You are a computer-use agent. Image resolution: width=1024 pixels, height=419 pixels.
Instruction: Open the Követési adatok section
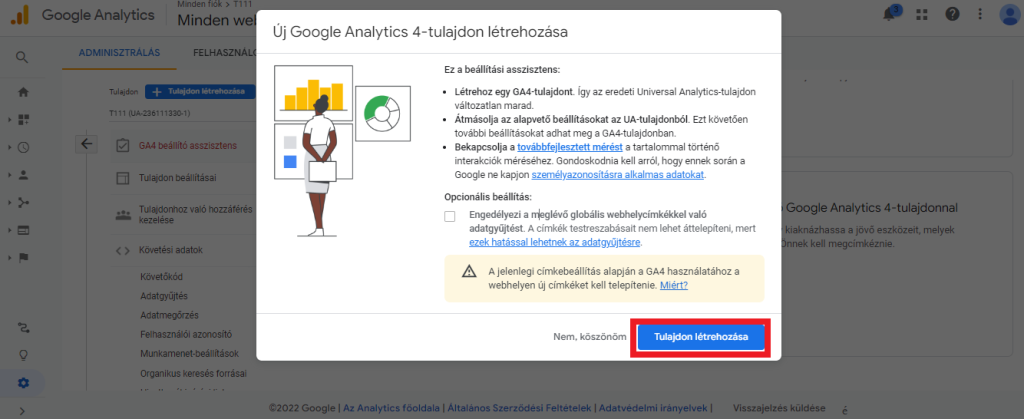[x=170, y=250]
